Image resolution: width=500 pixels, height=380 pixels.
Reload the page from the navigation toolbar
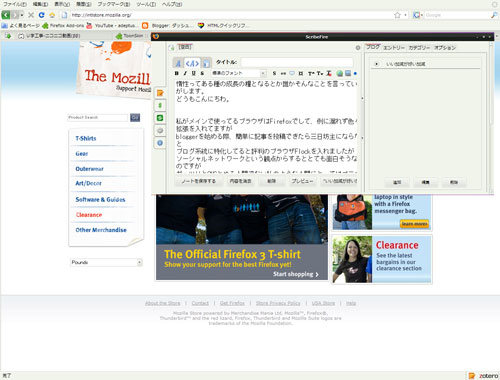[41, 15]
